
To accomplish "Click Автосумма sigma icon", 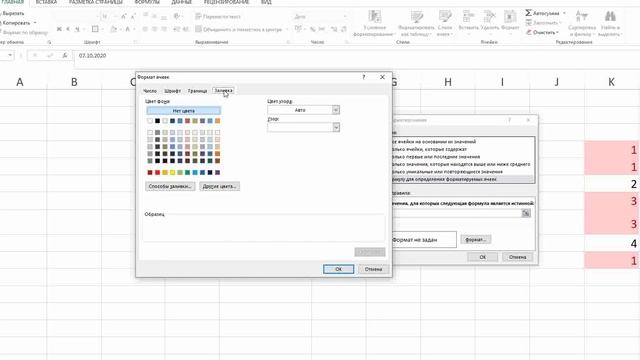I will pyautogui.click(x=542, y=13).
